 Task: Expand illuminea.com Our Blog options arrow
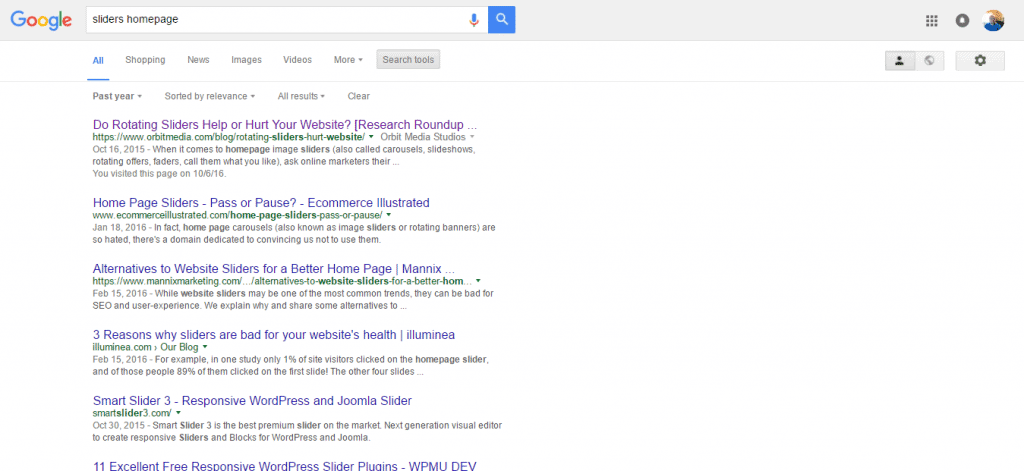click(x=204, y=347)
